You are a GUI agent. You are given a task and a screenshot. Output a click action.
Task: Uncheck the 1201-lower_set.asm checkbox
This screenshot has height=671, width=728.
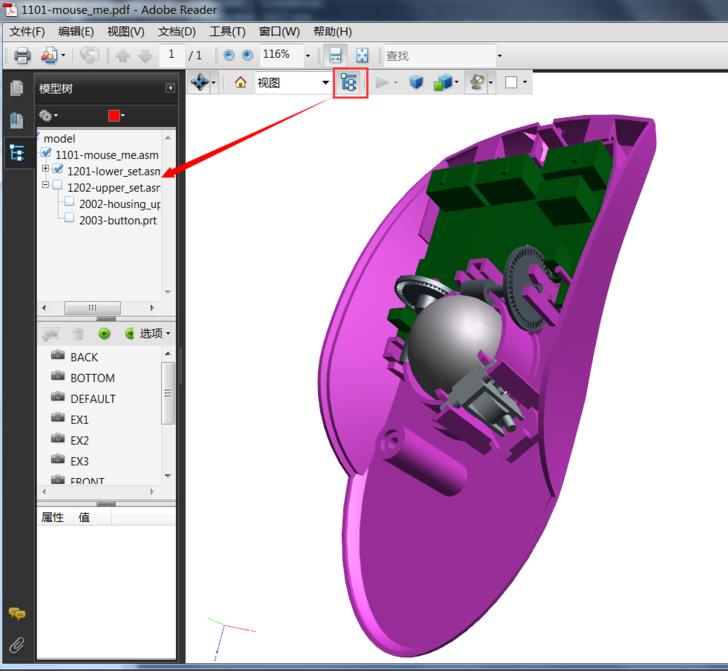click(x=58, y=171)
